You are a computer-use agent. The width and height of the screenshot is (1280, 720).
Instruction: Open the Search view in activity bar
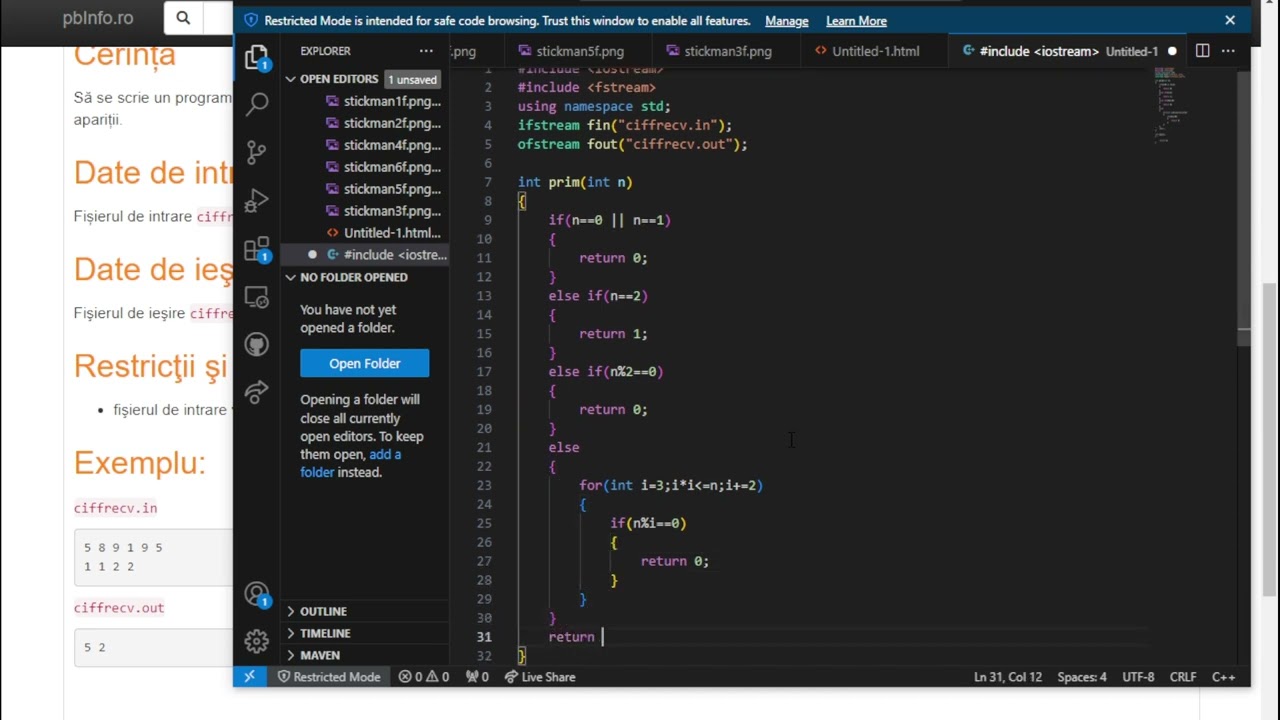coord(257,103)
